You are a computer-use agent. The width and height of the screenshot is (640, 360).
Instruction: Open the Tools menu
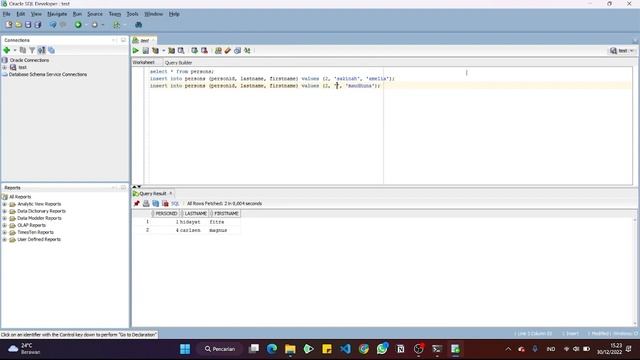(x=132, y=14)
